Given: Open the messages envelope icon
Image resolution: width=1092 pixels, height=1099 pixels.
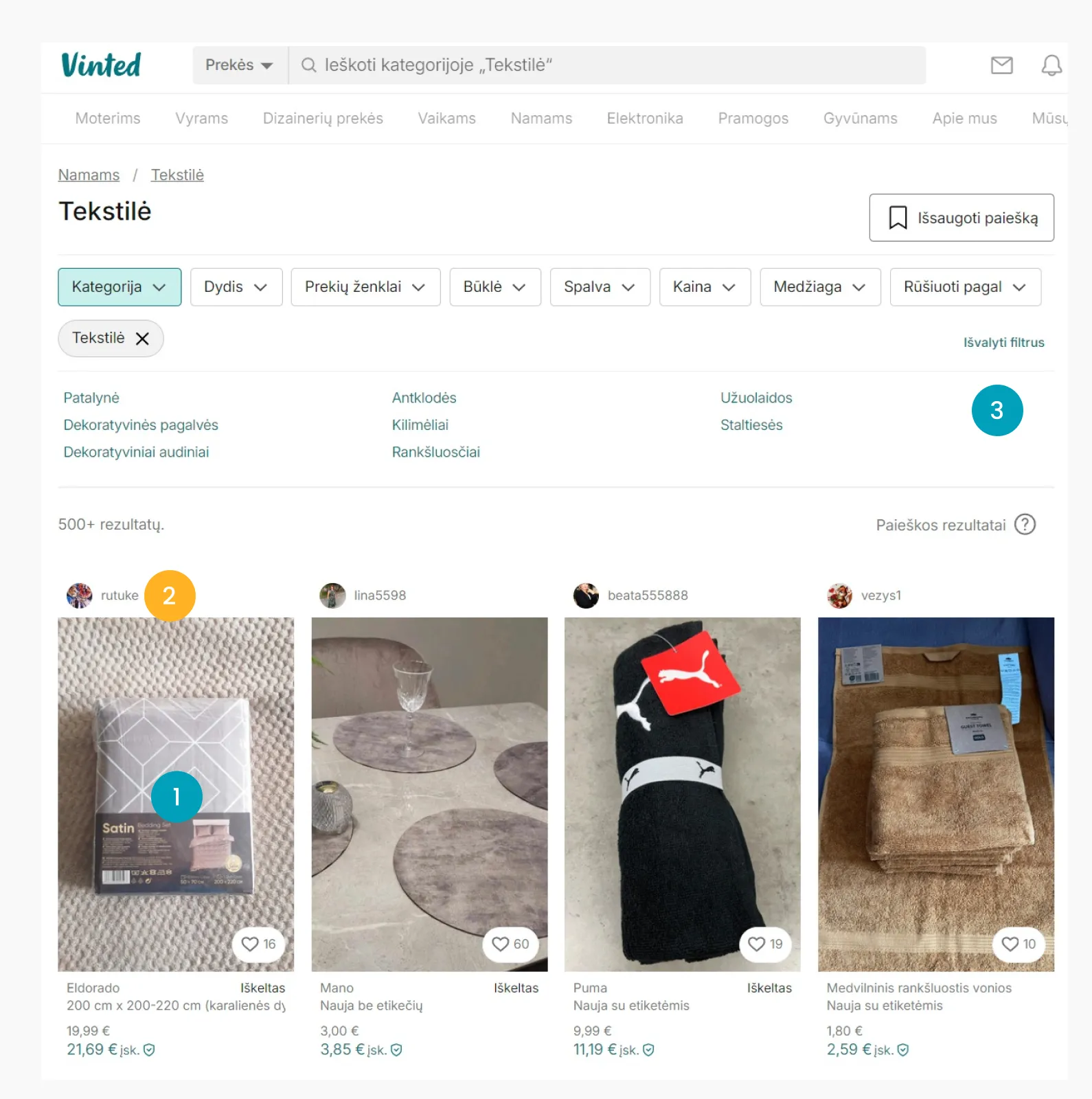Looking at the screenshot, I should pyautogui.click(x=1001, y=65).
